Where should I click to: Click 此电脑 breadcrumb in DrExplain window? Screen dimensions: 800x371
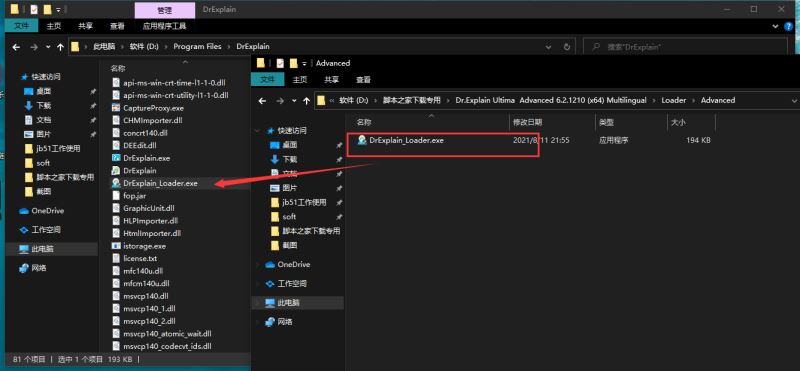tap(104, 46)
